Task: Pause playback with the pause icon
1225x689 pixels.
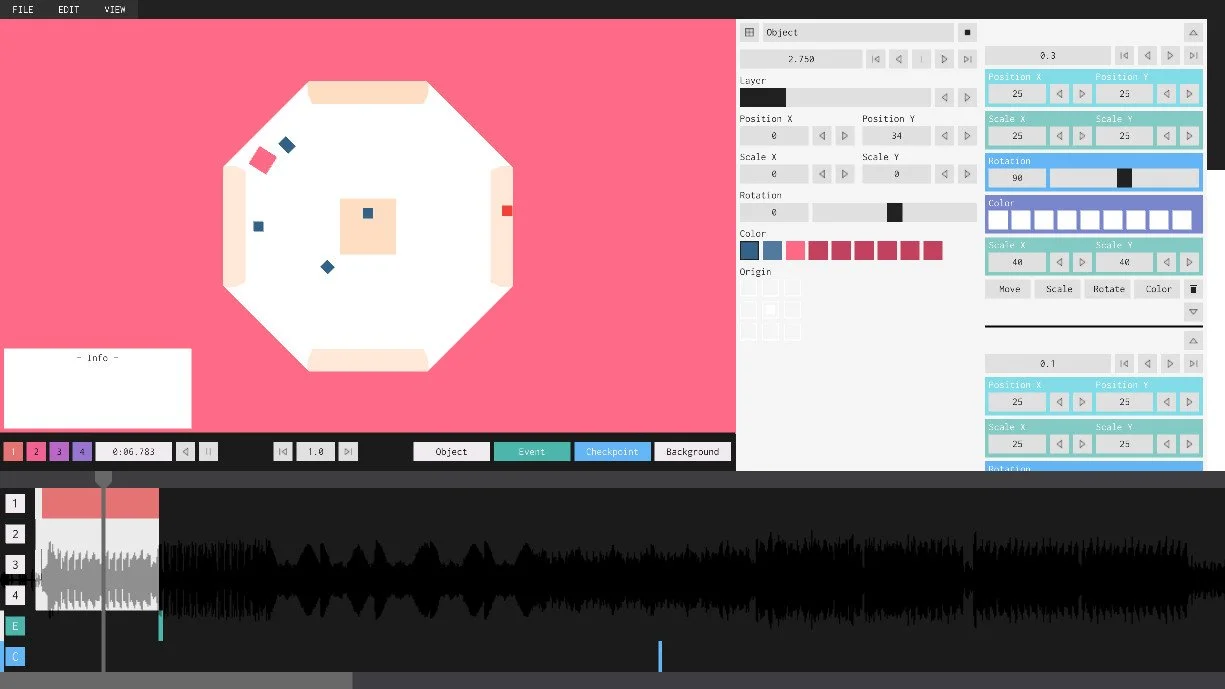Action: [209, 452]
